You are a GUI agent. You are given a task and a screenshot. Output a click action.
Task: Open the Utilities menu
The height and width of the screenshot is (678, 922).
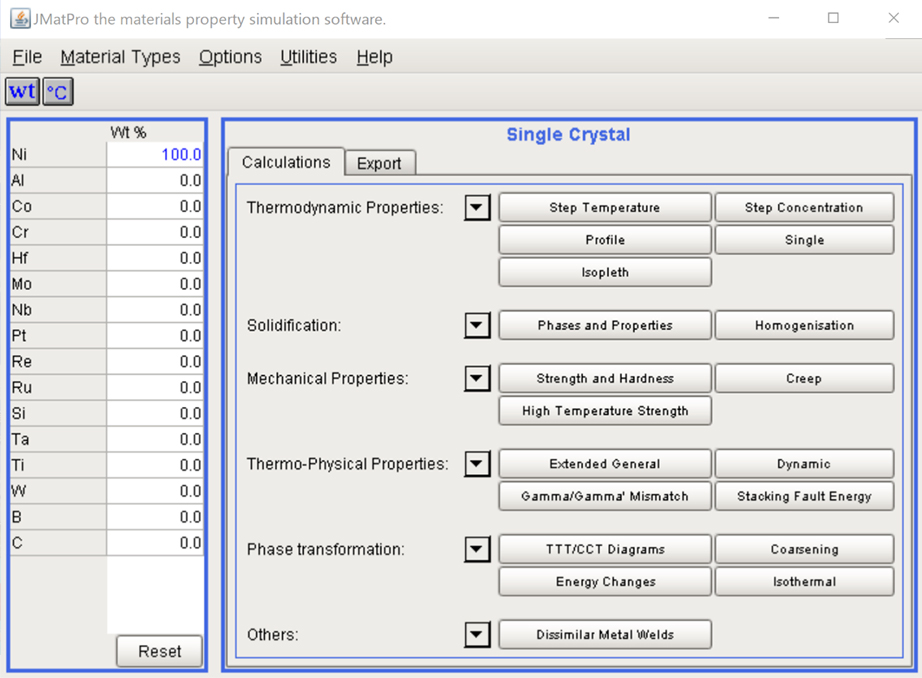(x=309, y=57)
